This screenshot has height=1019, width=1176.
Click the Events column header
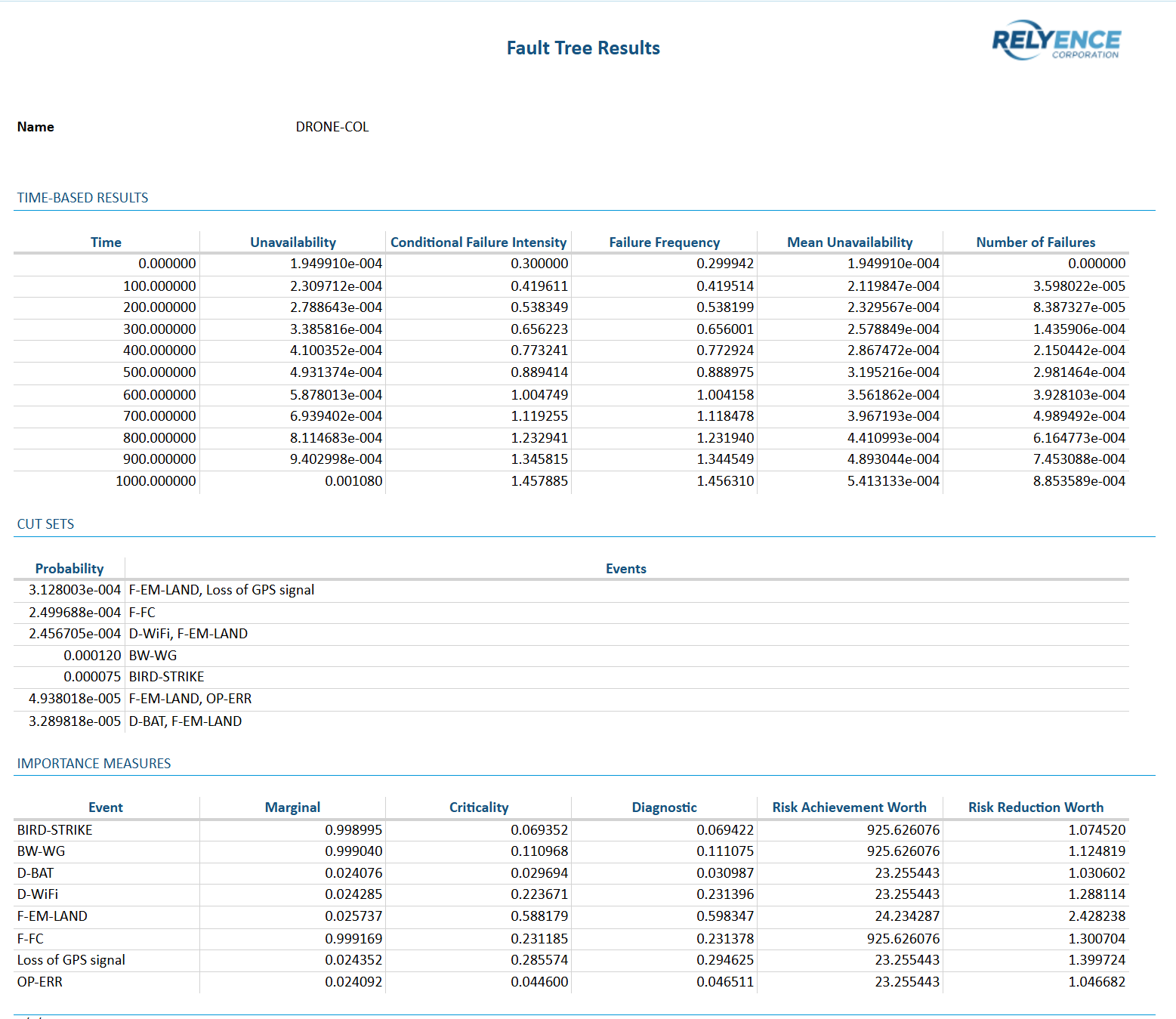pyautogui.click(x=625, y=568)
